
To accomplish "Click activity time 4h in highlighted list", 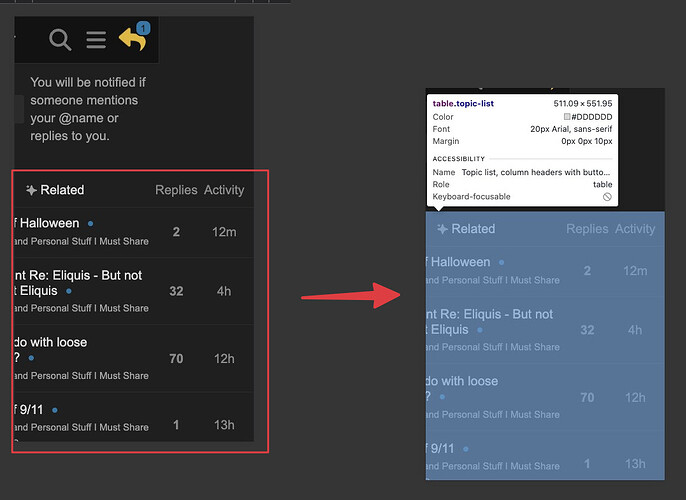I will [635, 330].
